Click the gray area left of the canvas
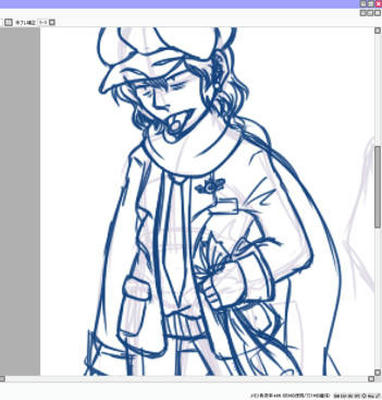 point(20,201)
